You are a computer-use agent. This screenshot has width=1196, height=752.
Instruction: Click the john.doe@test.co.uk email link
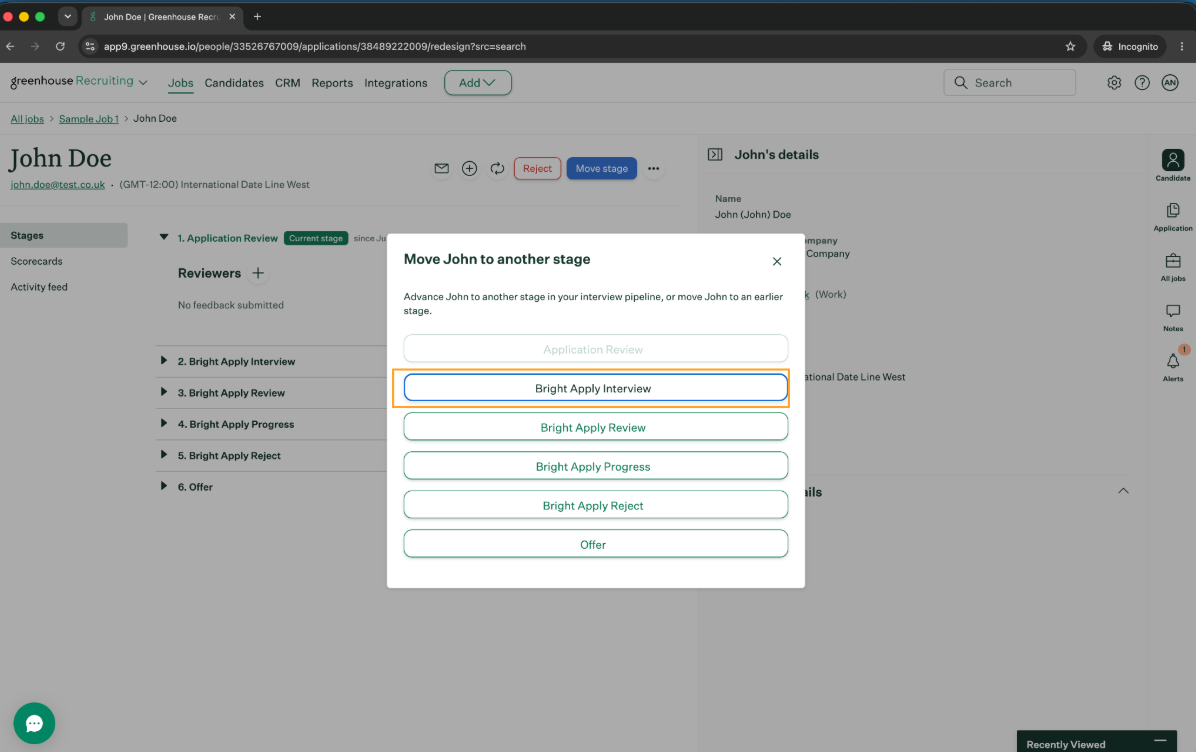pyautogui.click(x=57, y=185)
